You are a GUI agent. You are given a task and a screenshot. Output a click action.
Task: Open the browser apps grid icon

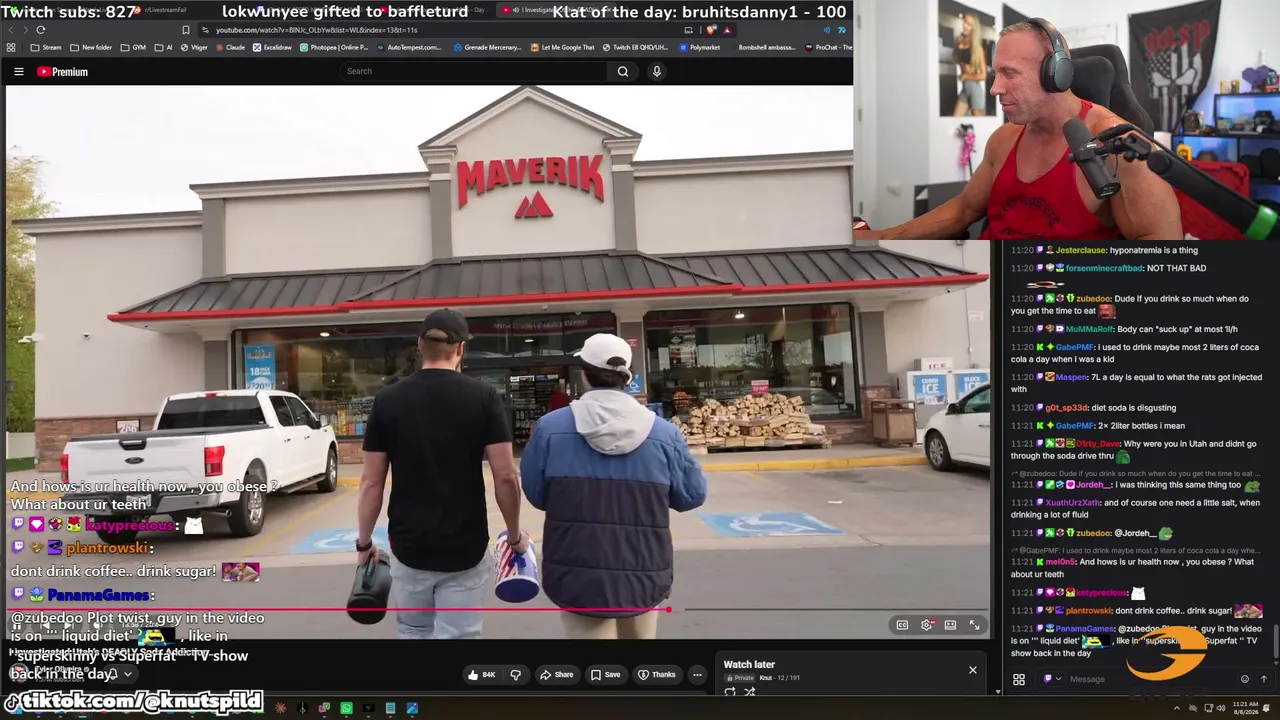click(11, 47)
